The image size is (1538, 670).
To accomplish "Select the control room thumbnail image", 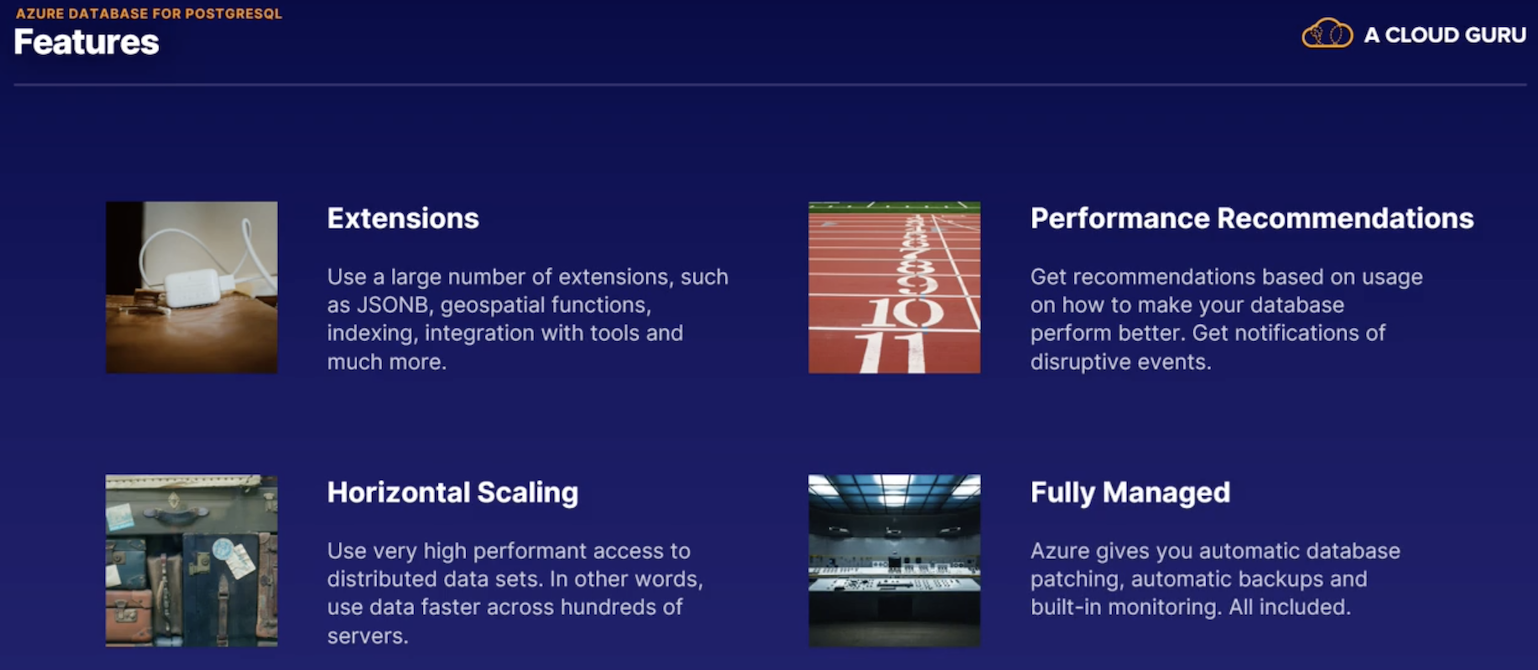I will point(894,561).
